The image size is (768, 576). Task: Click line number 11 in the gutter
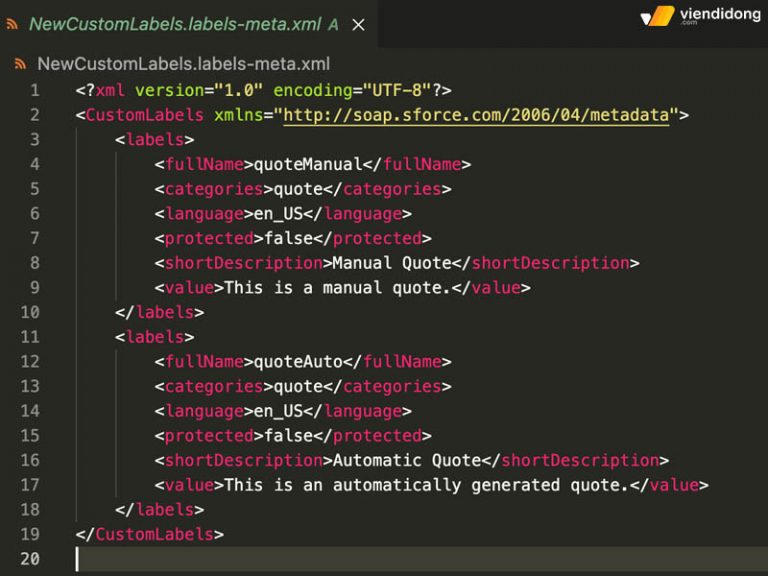(30, 337)
